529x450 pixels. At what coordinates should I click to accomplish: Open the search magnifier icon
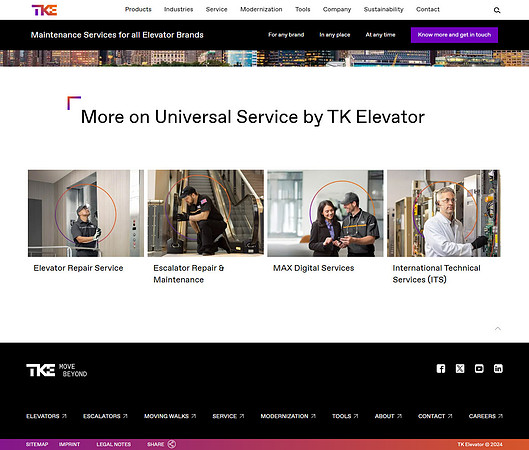click(x=497, y=10)
